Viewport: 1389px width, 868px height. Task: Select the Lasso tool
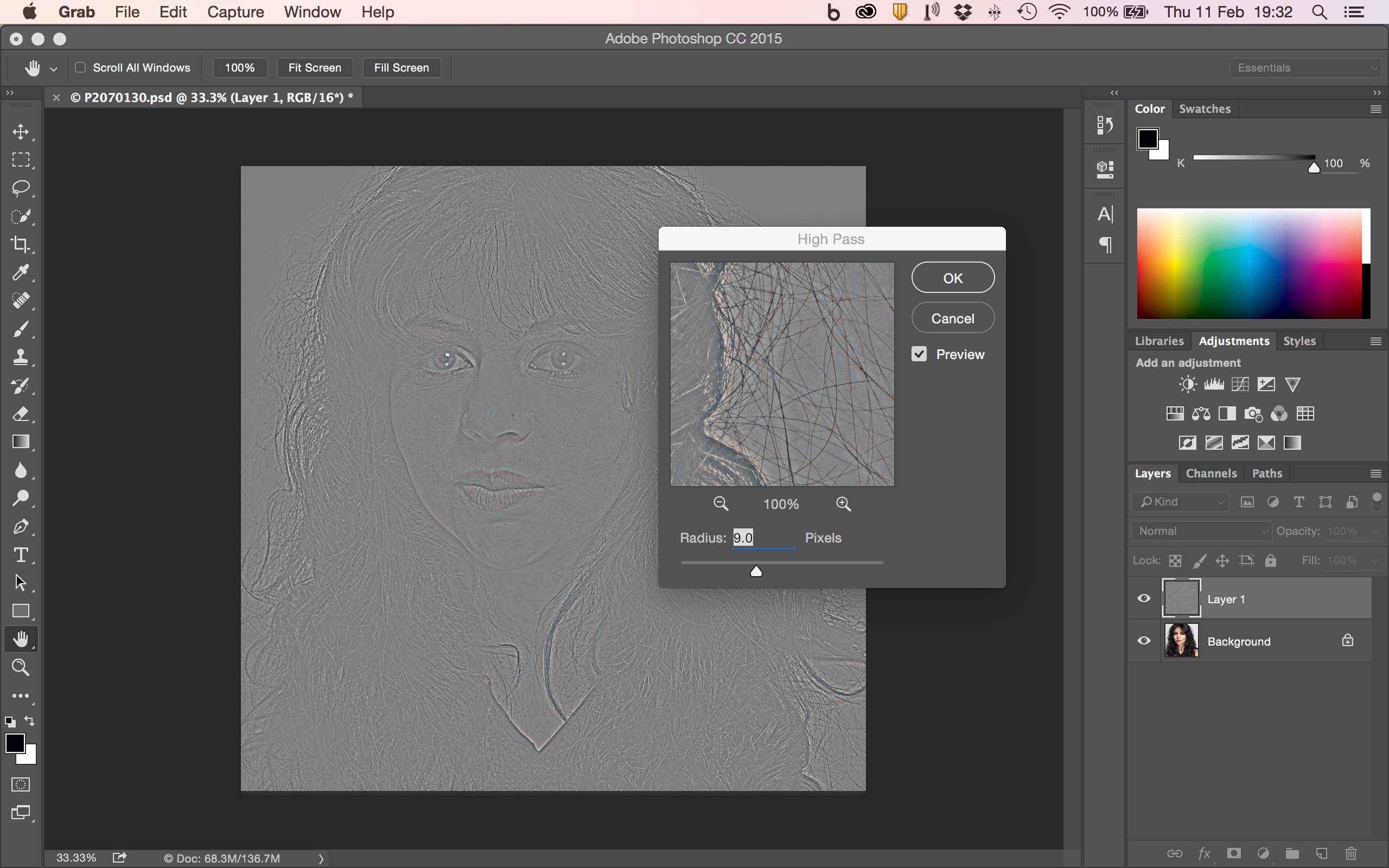[21, 188]
